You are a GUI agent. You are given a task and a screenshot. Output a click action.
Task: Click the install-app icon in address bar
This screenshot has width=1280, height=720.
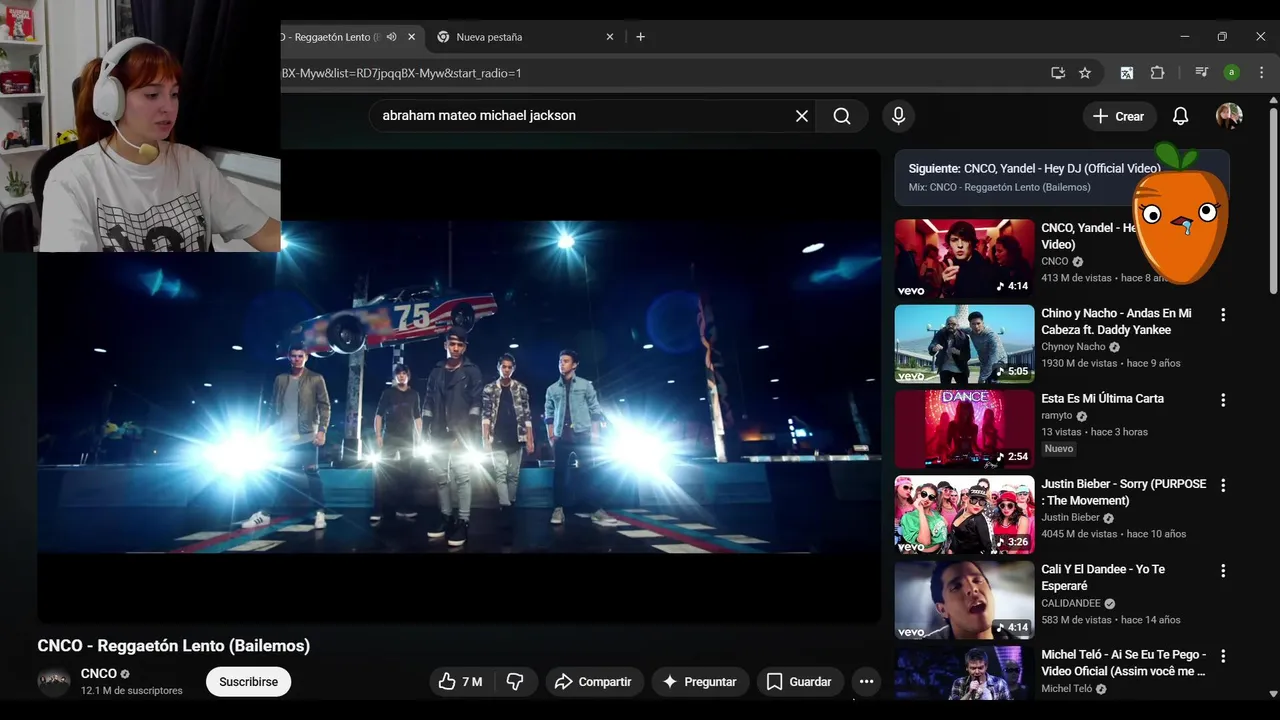coord(1058,73)
